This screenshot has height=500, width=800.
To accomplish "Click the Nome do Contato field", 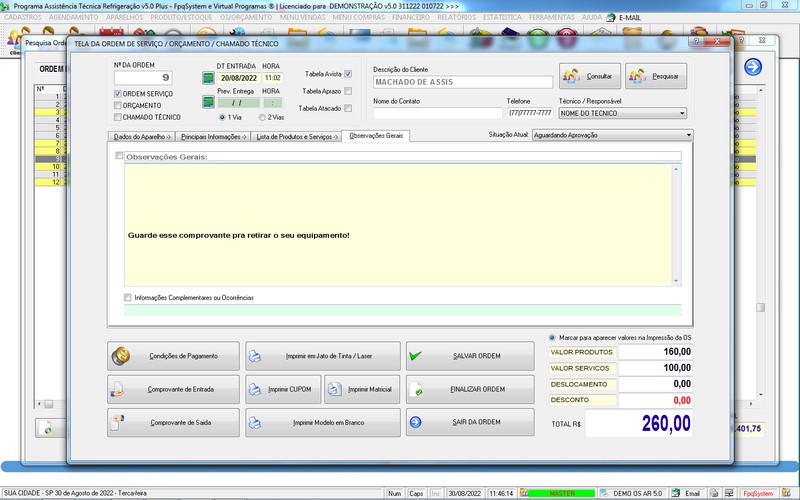I will point(438,113).
